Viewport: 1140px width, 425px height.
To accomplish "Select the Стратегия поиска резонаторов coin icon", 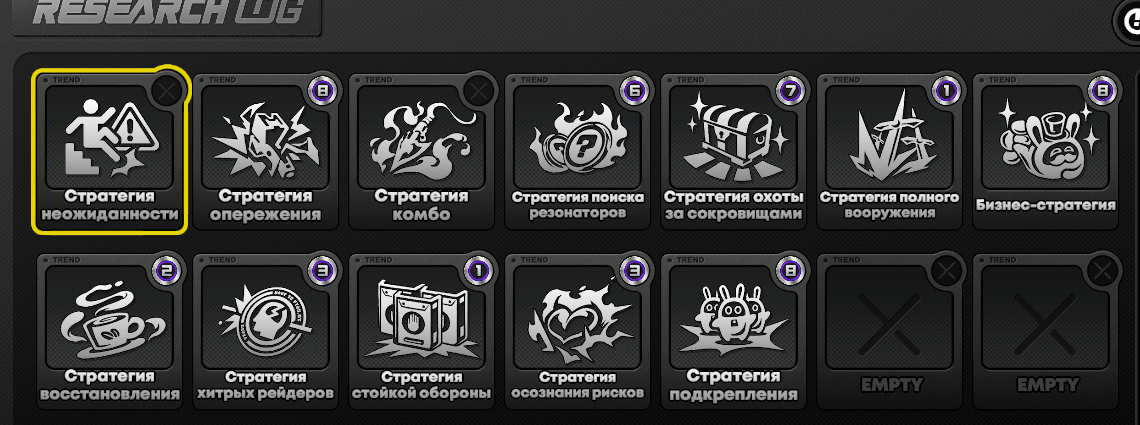I will 577,137.
